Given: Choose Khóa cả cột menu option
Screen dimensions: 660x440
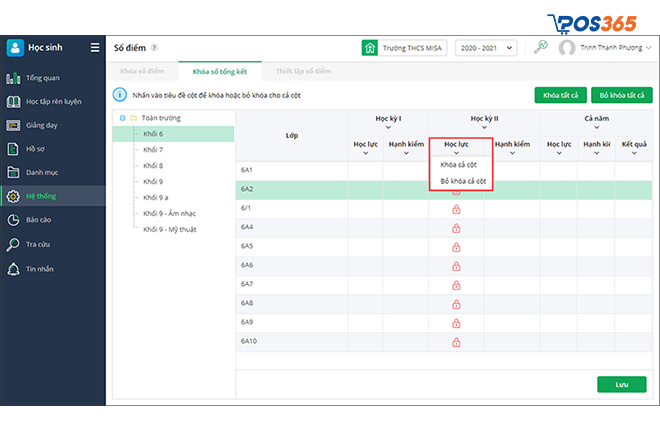Looking at the screenshot, I should (460, 164).
